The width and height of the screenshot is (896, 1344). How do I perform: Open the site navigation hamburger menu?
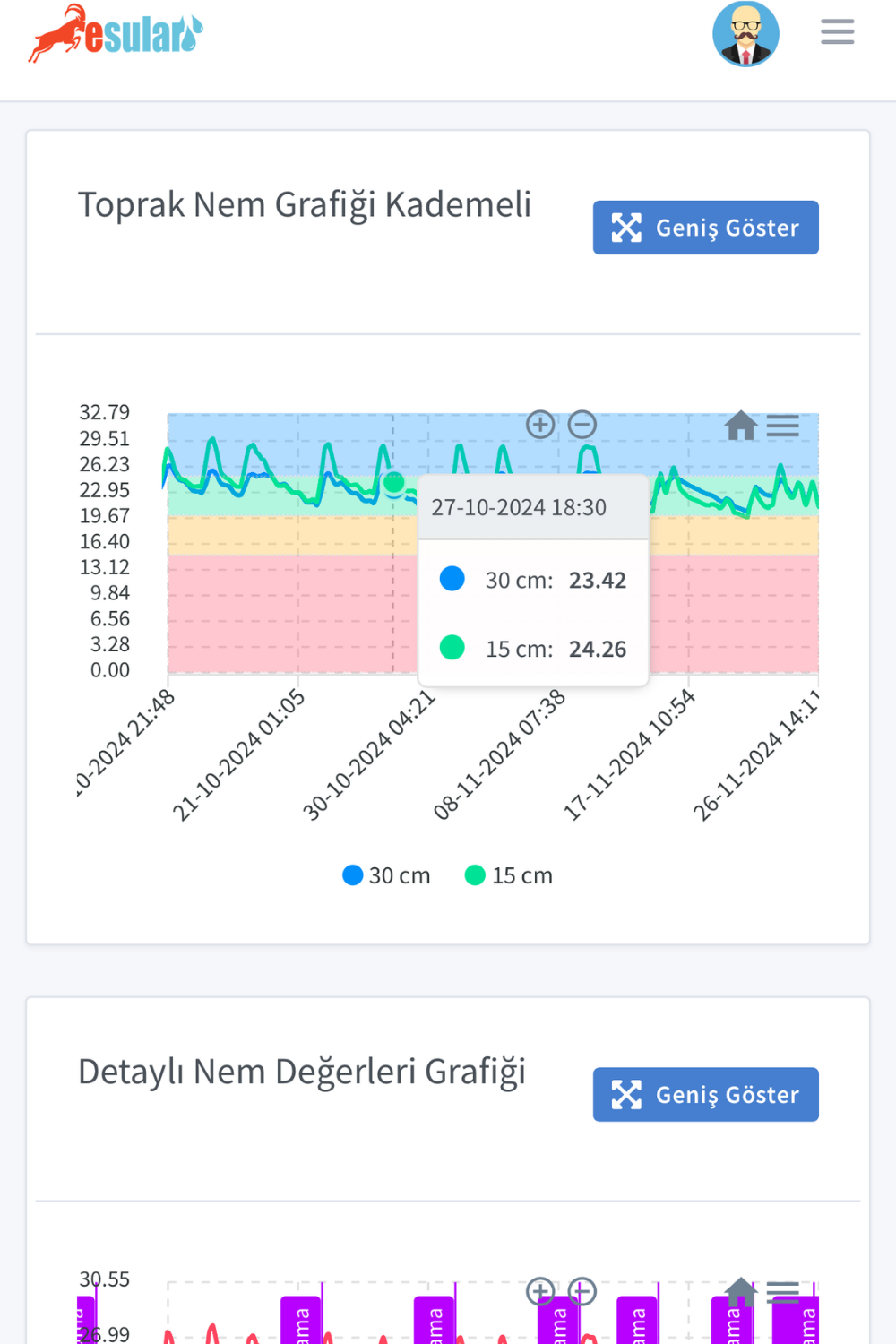coord(837,31)
